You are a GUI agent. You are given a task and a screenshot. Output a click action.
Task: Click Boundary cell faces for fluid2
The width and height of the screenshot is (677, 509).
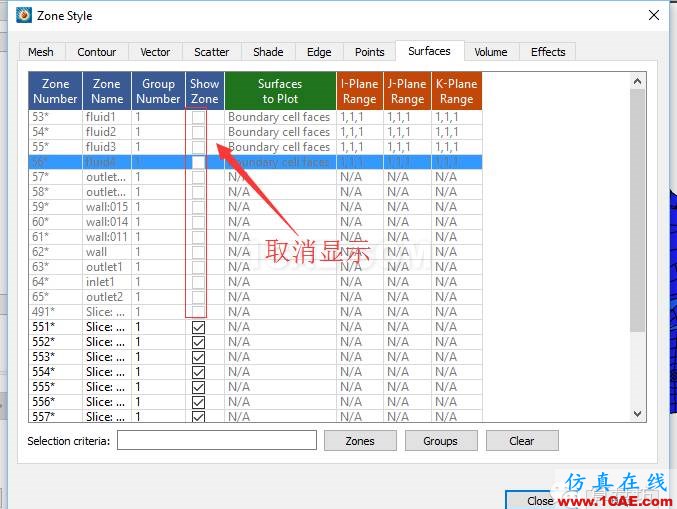tap(279, 132)
